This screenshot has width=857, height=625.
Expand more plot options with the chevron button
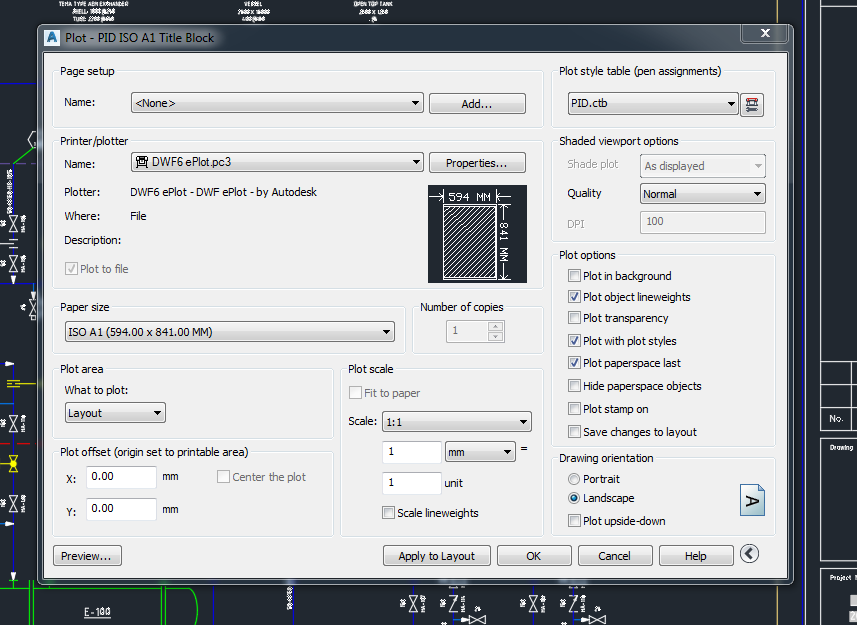click(749, 552)
